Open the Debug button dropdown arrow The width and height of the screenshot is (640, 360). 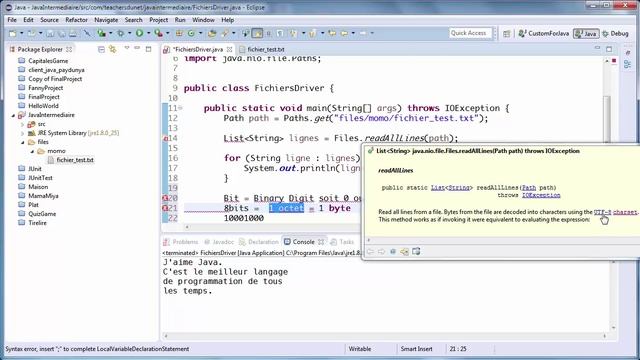coord(129,33)
